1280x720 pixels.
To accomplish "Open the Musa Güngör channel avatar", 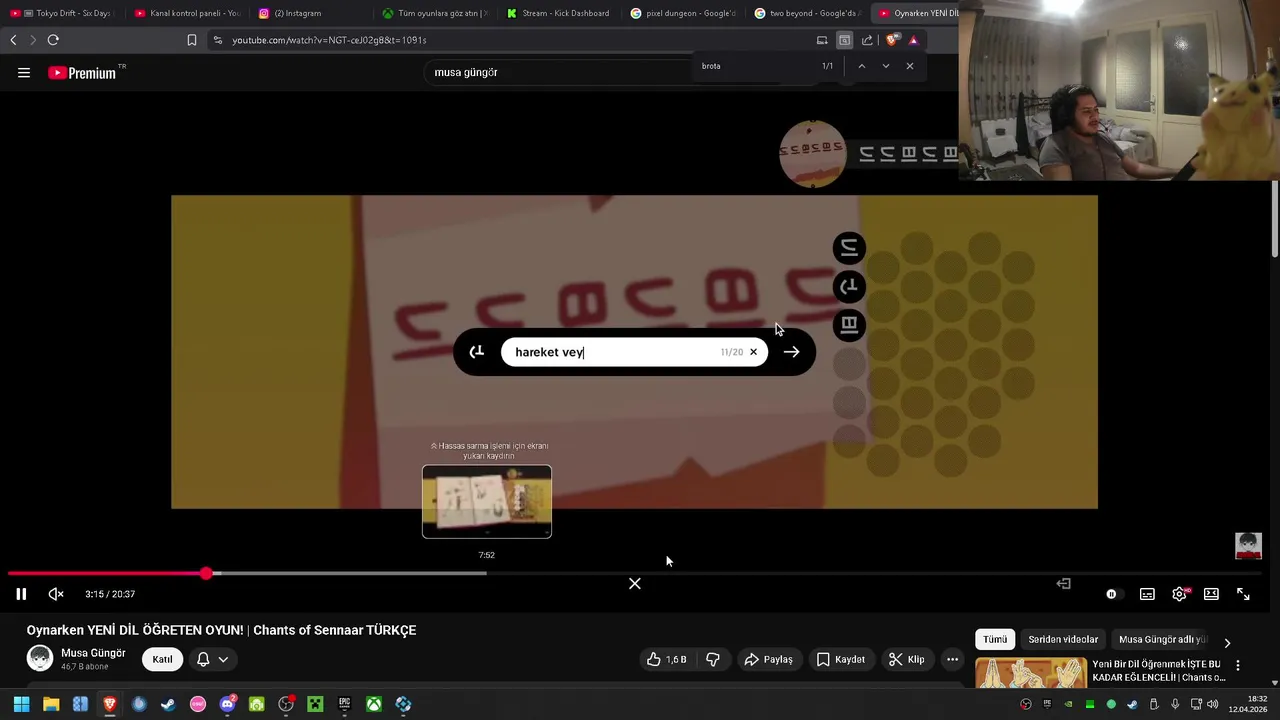I will tap(40, 658).
